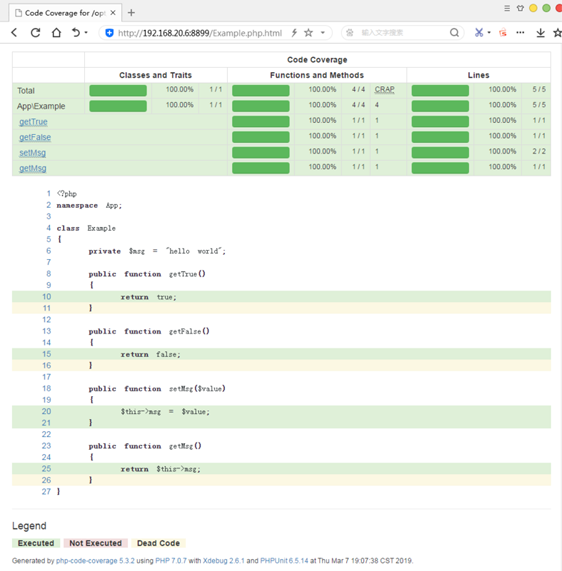
Task: Open the hamburger menu in title bar
Action: click(507, 8)
